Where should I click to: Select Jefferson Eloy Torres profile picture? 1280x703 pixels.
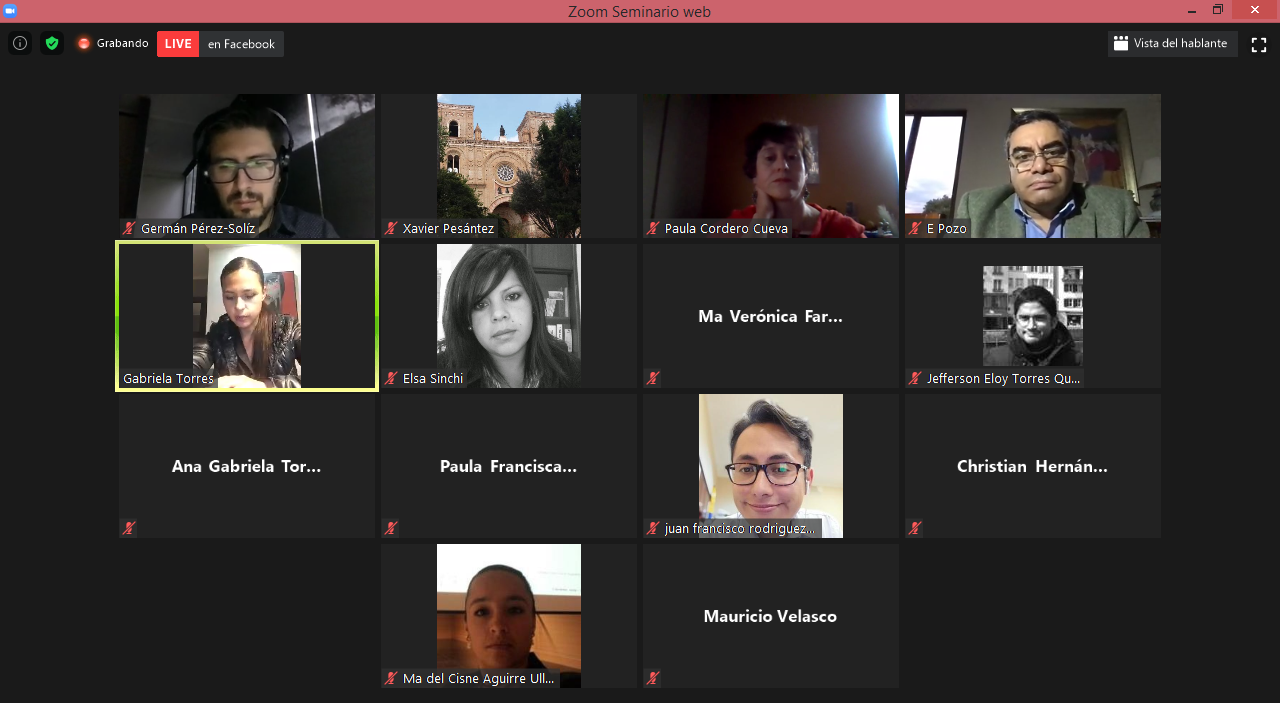(1033, 316)
